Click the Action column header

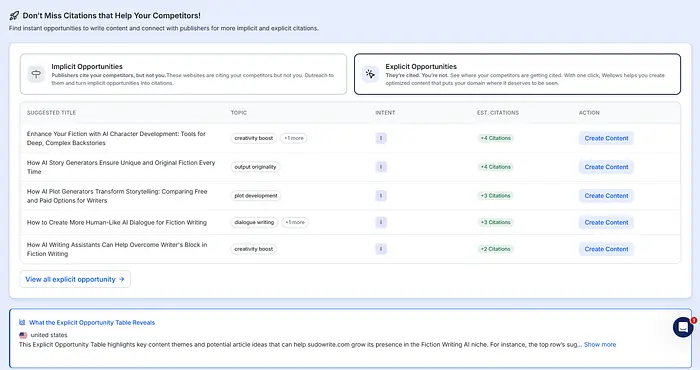pyautogui.click(x=589, y=113)
